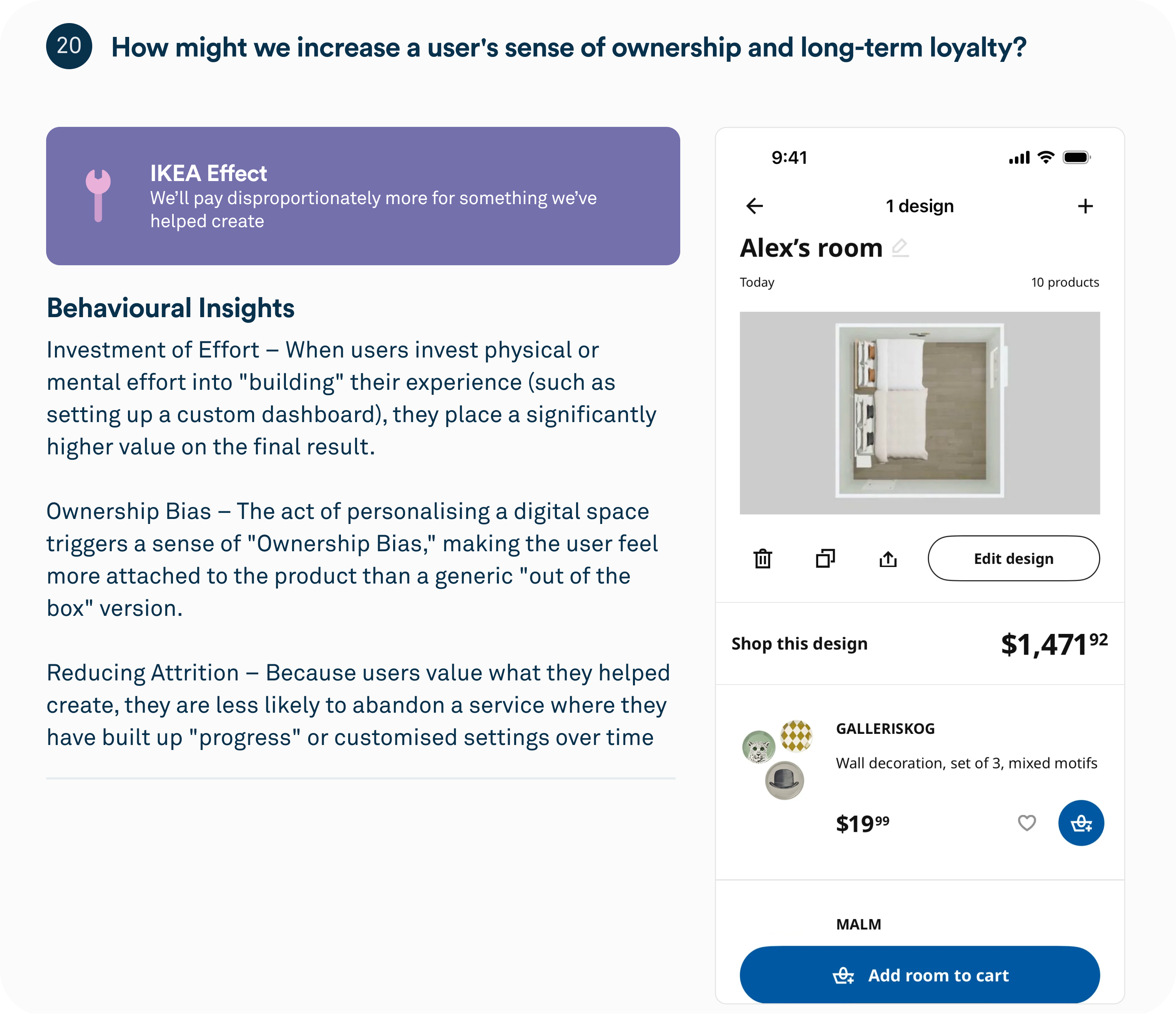
Task: Share the design via share icon
Action: tap(888, 560)
